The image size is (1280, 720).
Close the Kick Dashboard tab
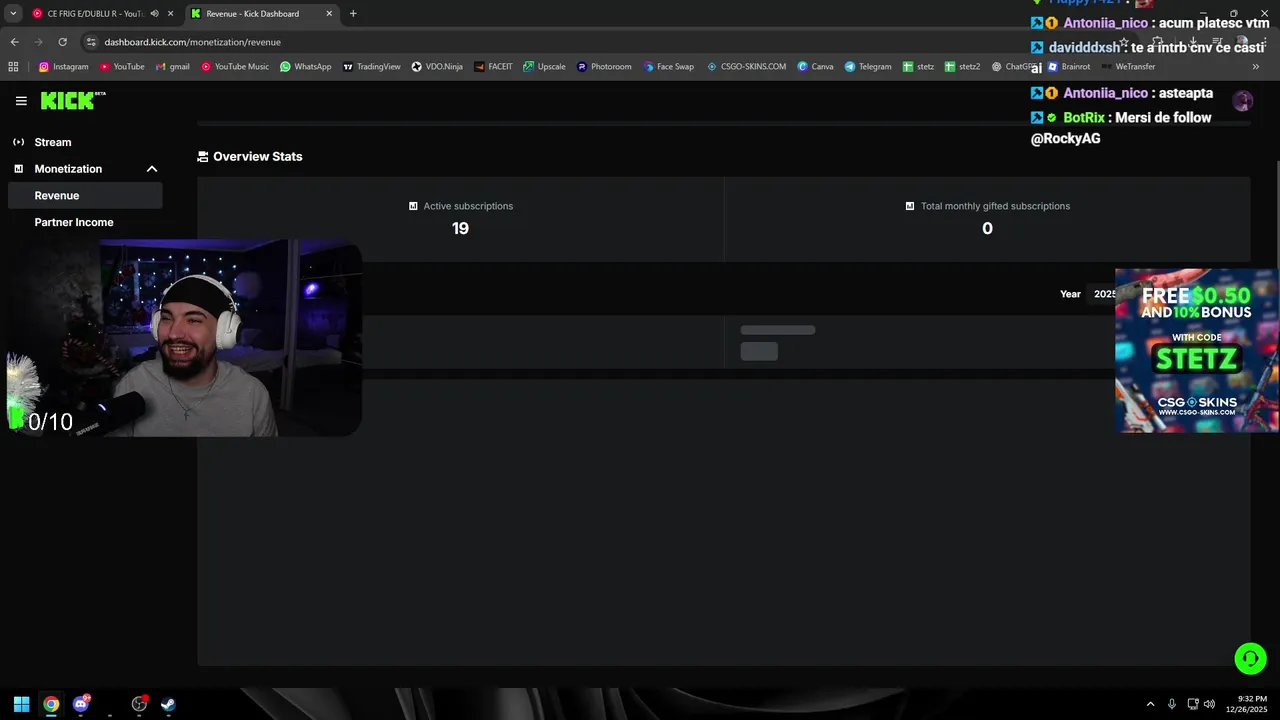point(329,14)
